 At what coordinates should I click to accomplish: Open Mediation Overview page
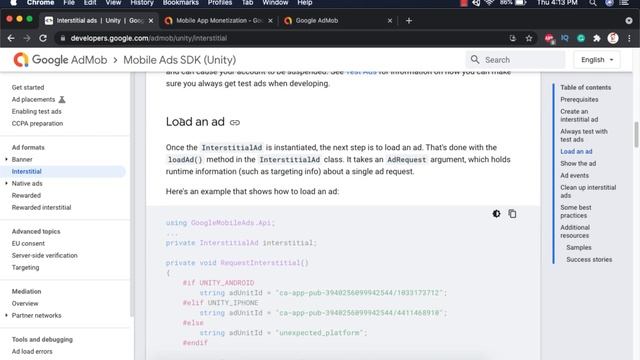(25, 303)
